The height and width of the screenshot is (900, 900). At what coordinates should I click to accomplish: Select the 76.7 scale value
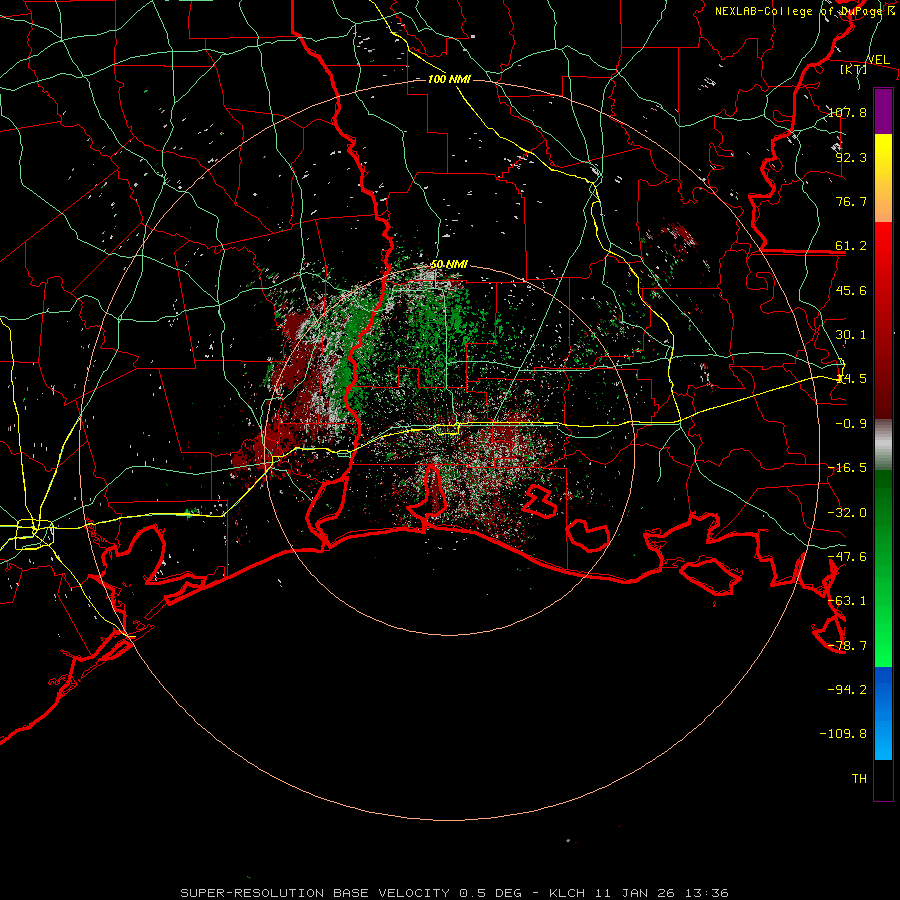coord(851,201)
